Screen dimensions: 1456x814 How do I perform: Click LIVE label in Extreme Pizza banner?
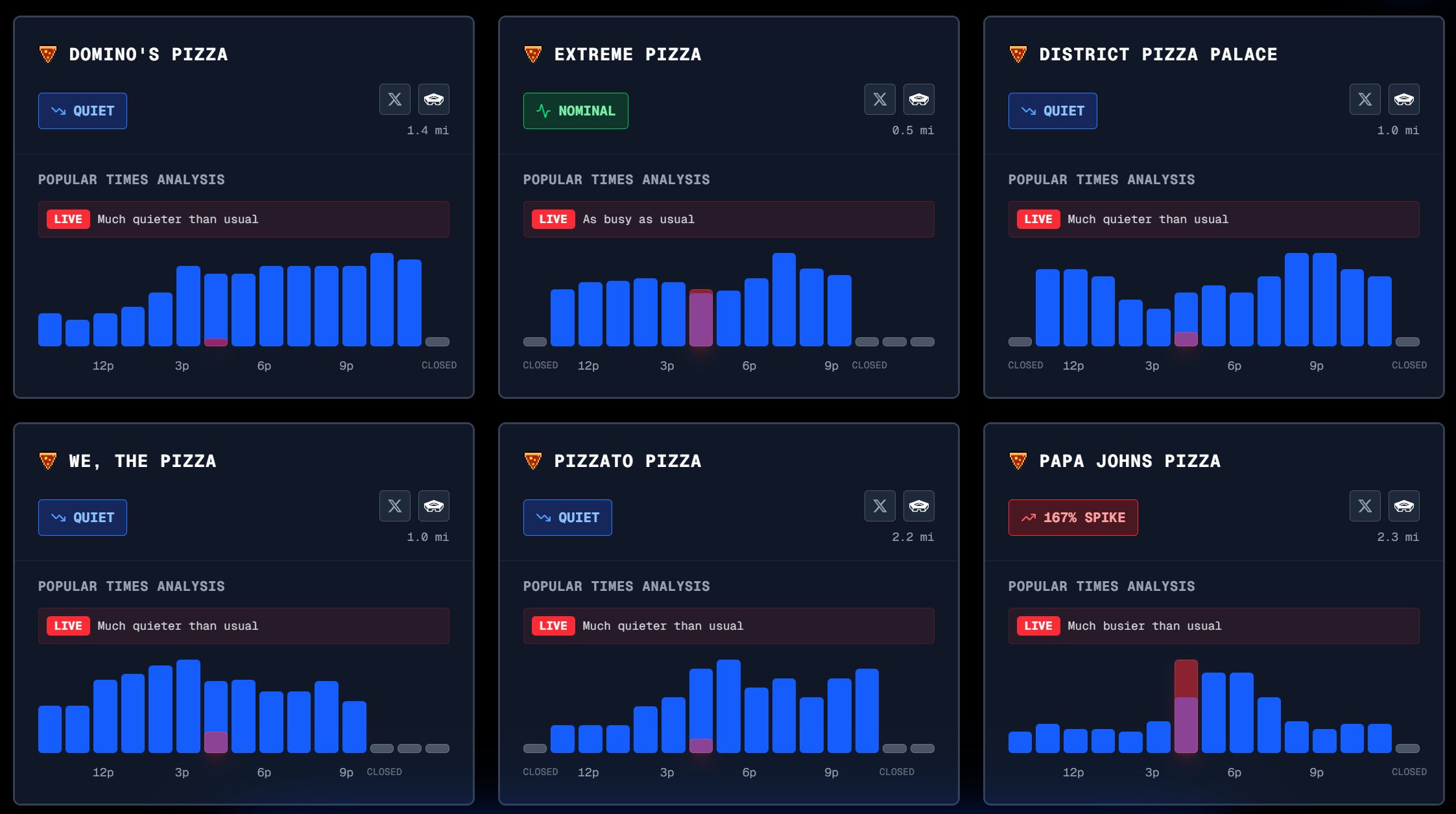click(x=553, y=219)
